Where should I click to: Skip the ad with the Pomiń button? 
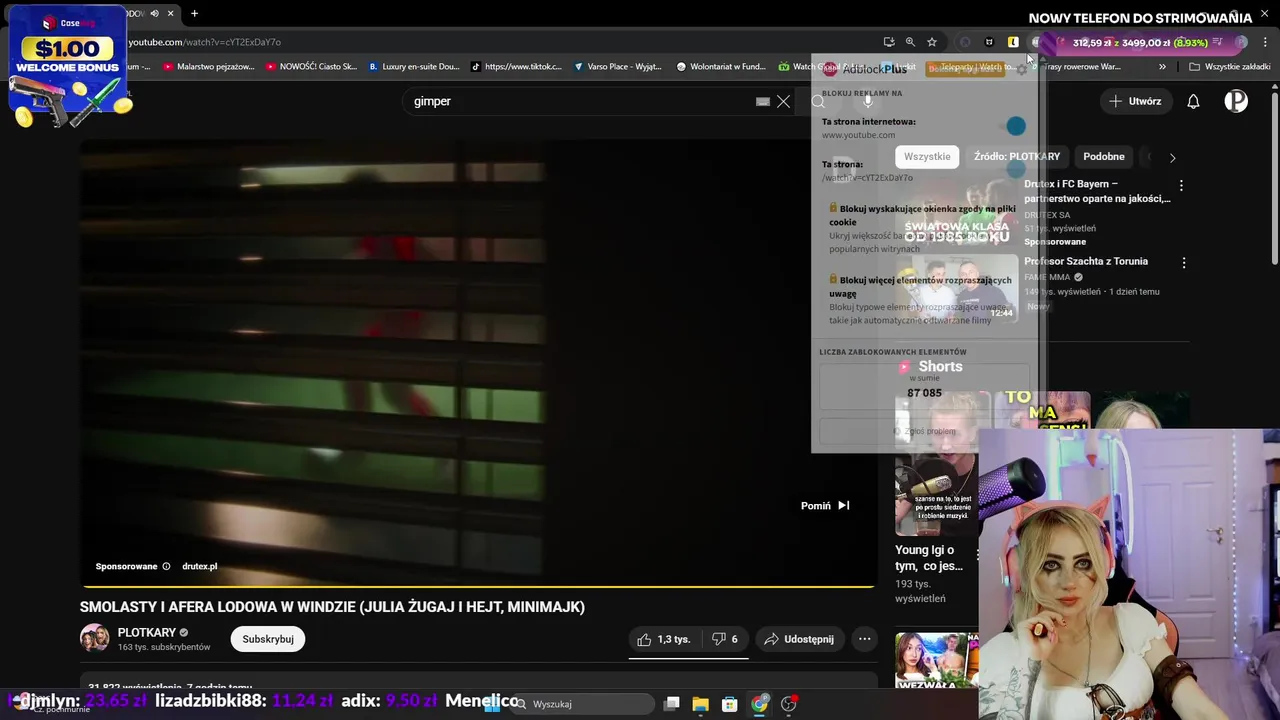coord(825,506)
